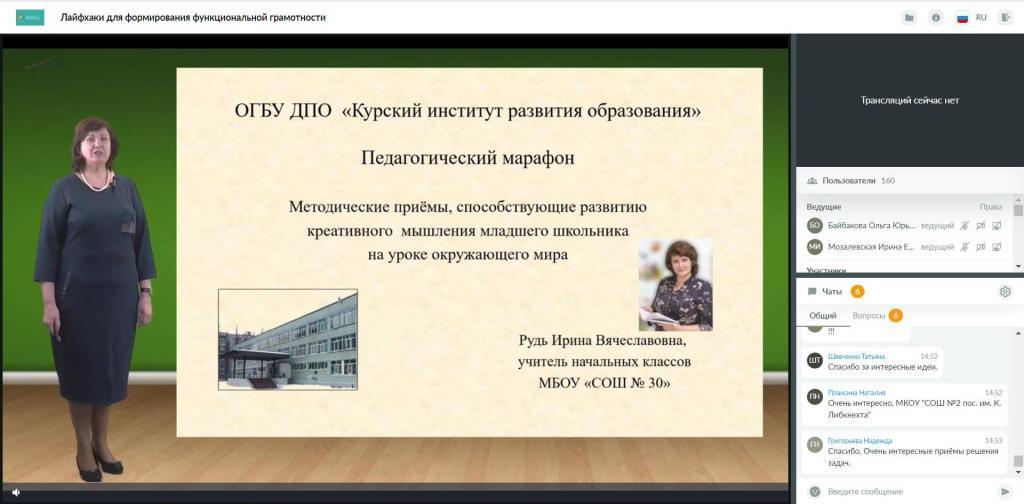This screenshot has width=1024, height=504.
Task: Click the ПН avatar in chat
Action: [814, 398]
